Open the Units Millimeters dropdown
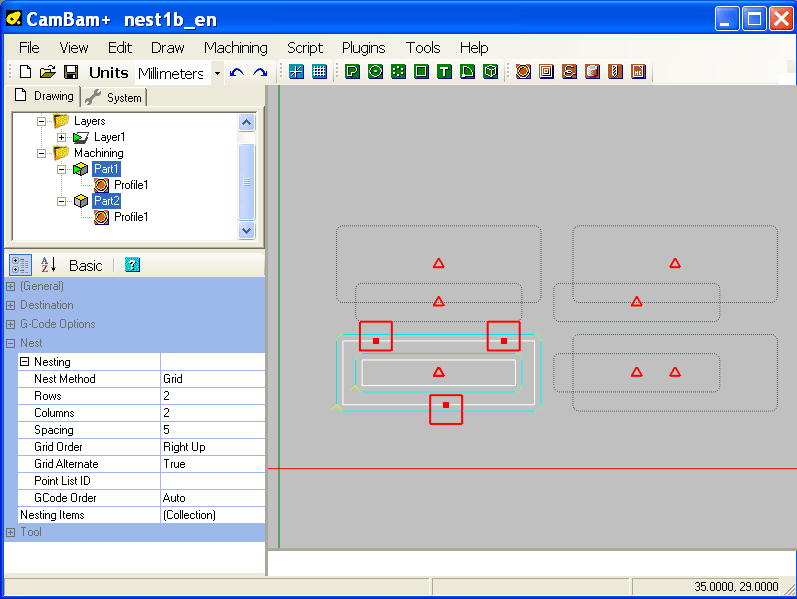Viewport: 797px width, 599px height. click(217, 73)
